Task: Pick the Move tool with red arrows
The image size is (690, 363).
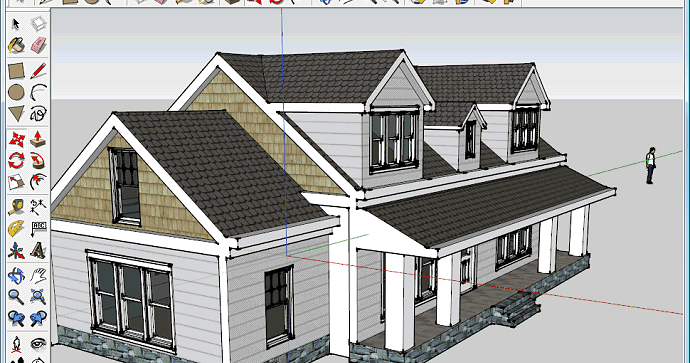Action: [16, 139]
